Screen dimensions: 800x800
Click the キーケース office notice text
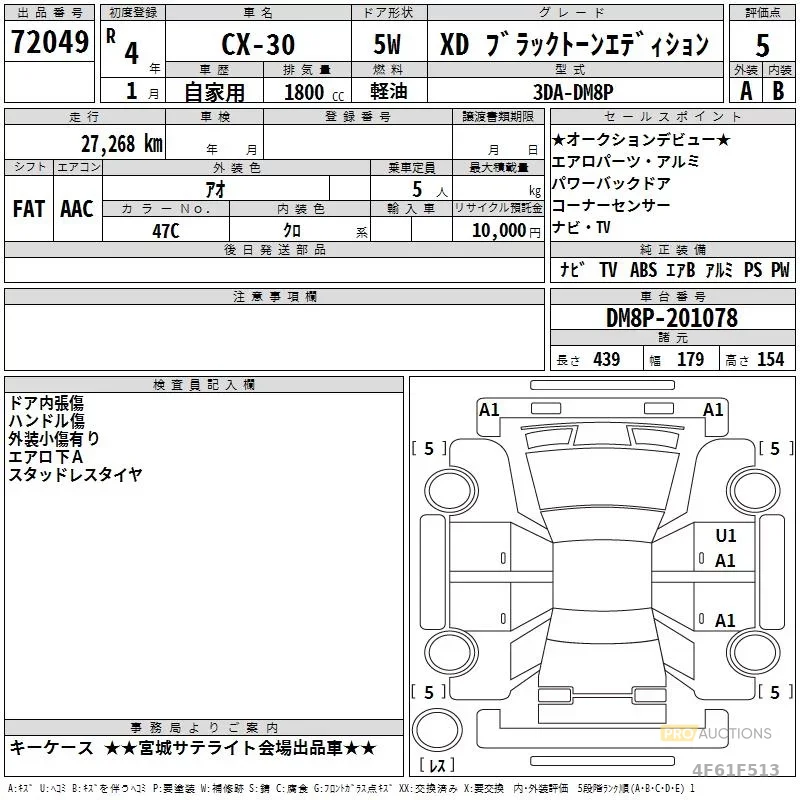(x=52, y=748)
